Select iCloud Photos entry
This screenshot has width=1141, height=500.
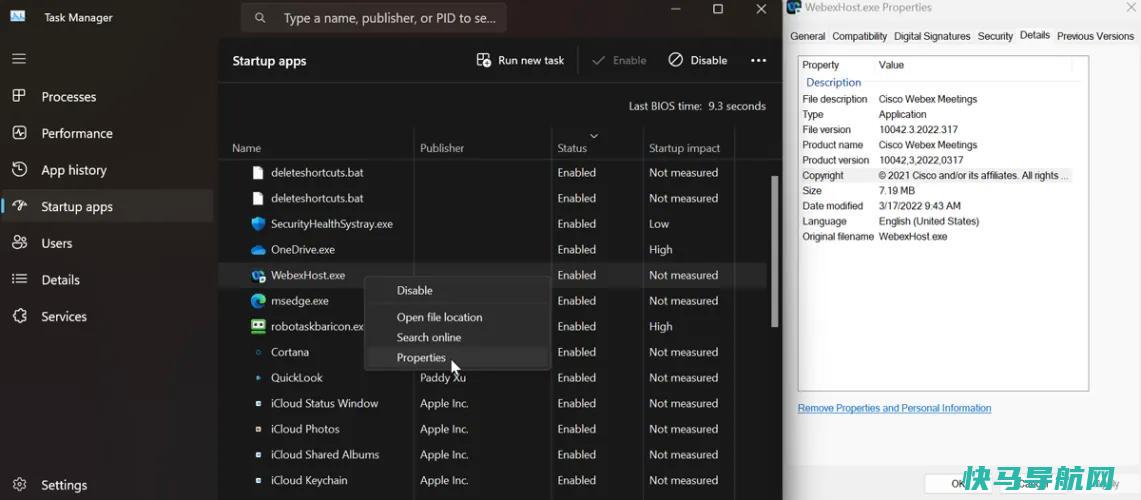coord(492,429)
